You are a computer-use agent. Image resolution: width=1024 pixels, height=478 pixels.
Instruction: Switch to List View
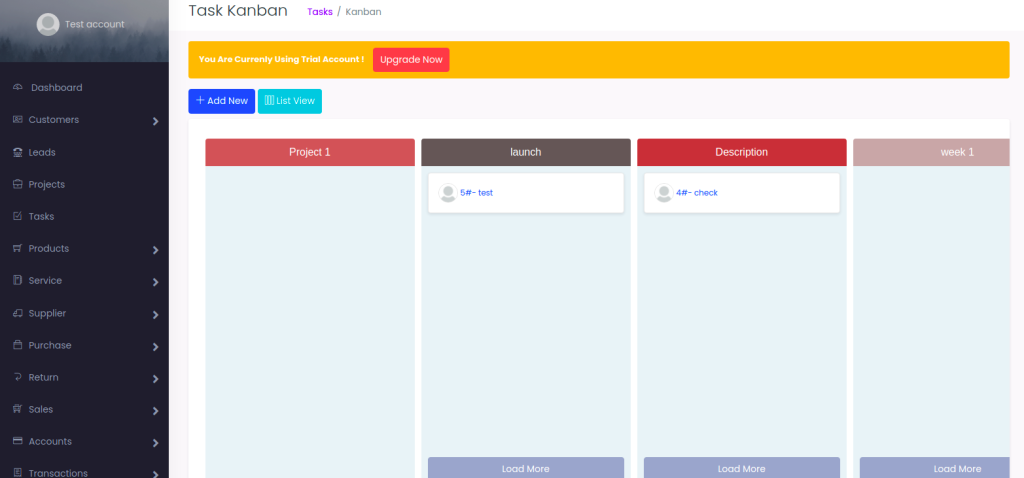click(x=290, y=101)
